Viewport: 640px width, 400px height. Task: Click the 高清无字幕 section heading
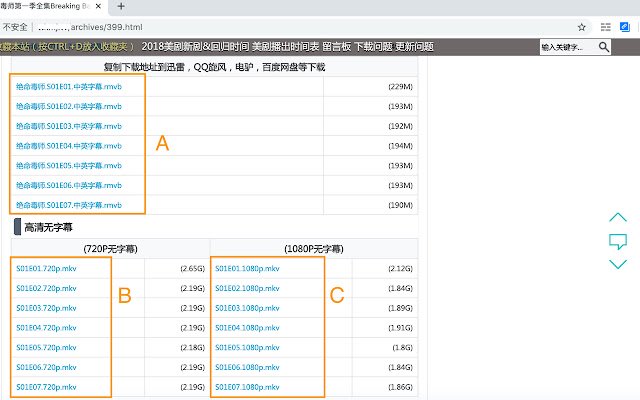click(48, 227)
